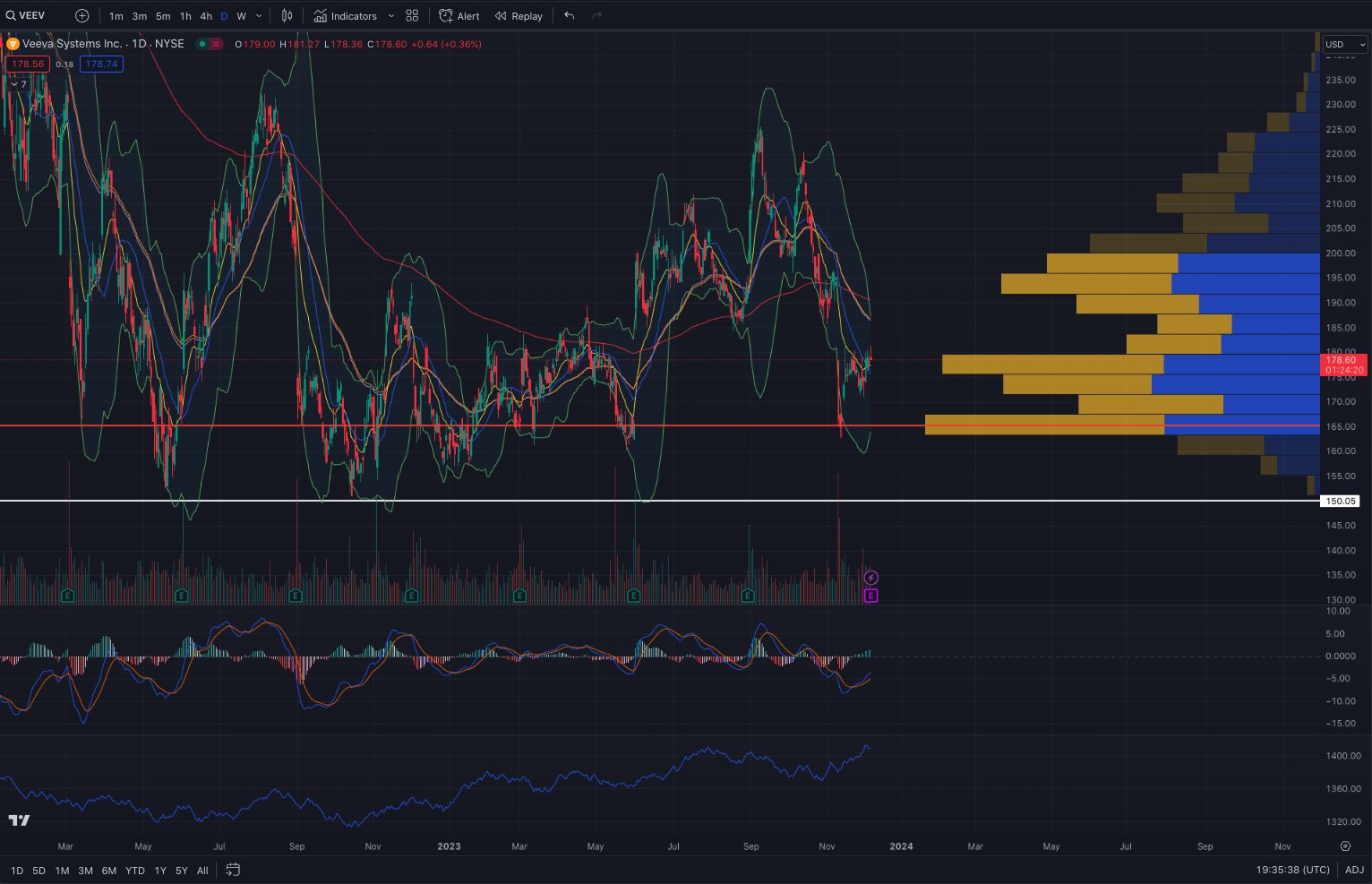Expand the Indicators favorites dropdown arrow

pos(390,16)
